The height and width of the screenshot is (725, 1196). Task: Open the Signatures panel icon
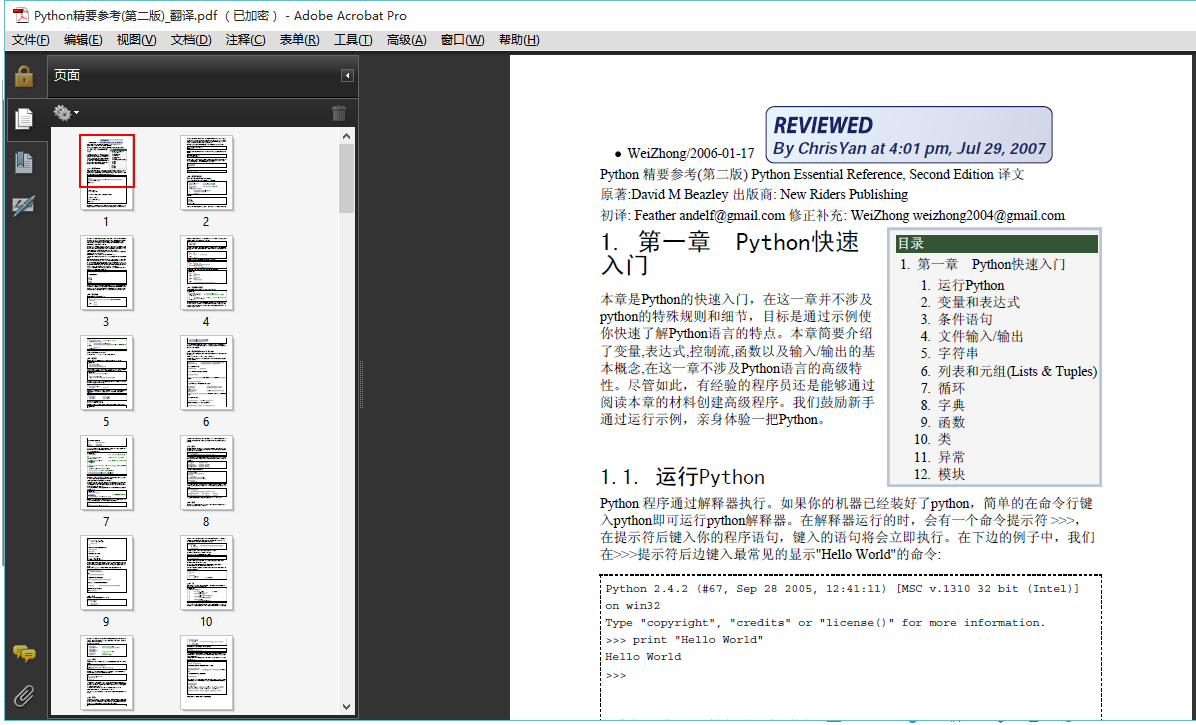tap(24, 206)
